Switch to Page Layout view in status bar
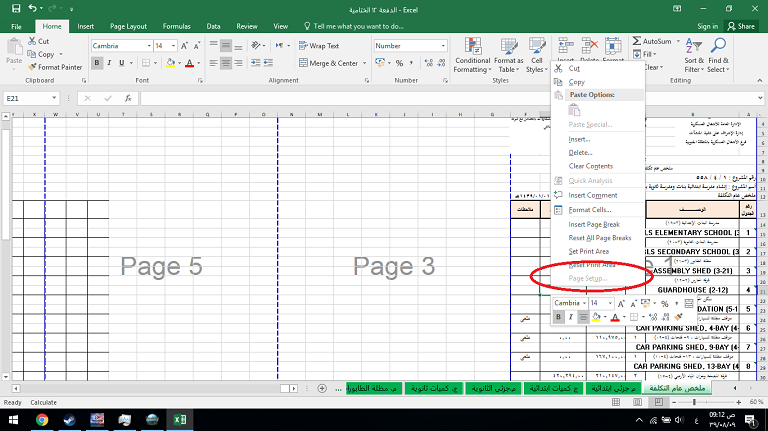The width and height of the screenshot is (768, 431). 637,402
